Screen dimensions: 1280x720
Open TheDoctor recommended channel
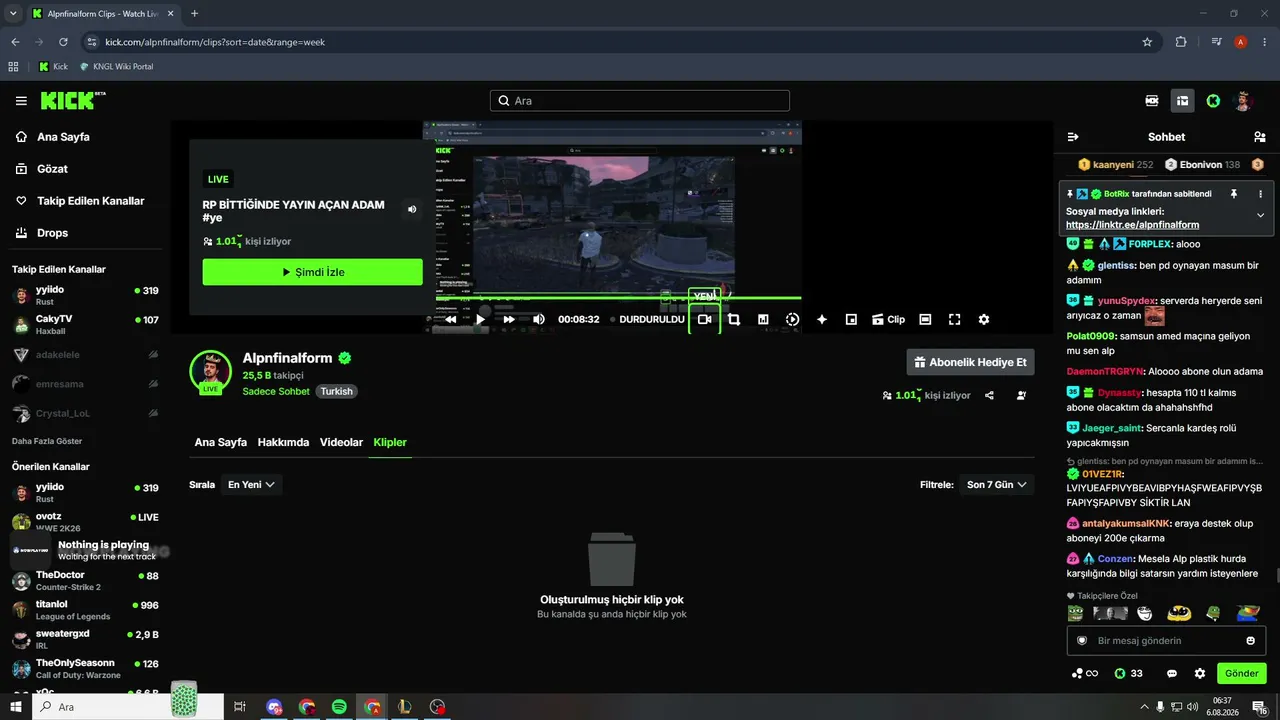coord(85,581)
